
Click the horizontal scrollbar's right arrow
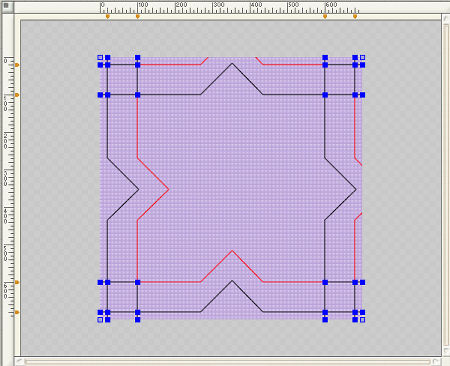coord(436,361)
